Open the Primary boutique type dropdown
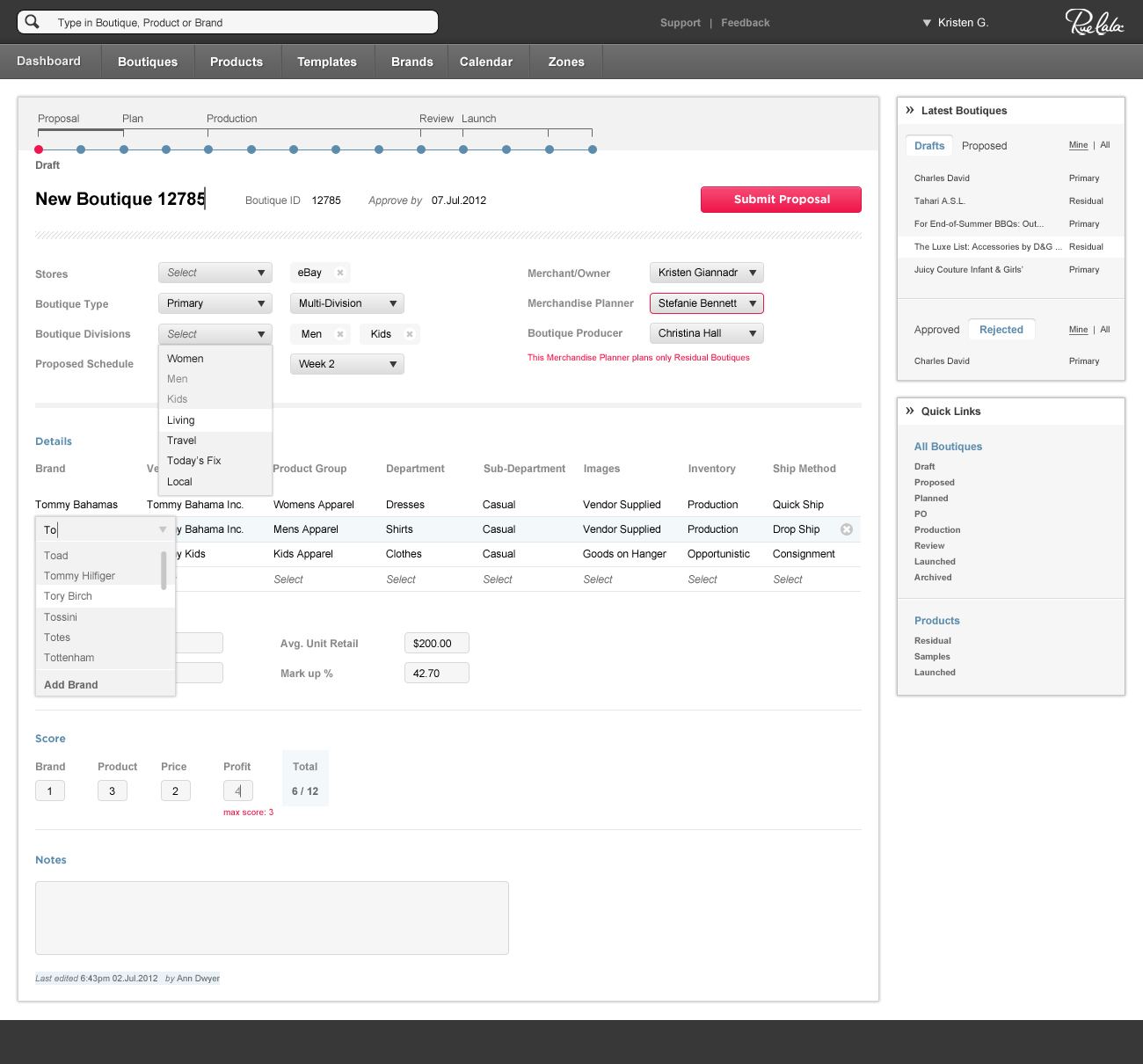 [x=215, y=303]
